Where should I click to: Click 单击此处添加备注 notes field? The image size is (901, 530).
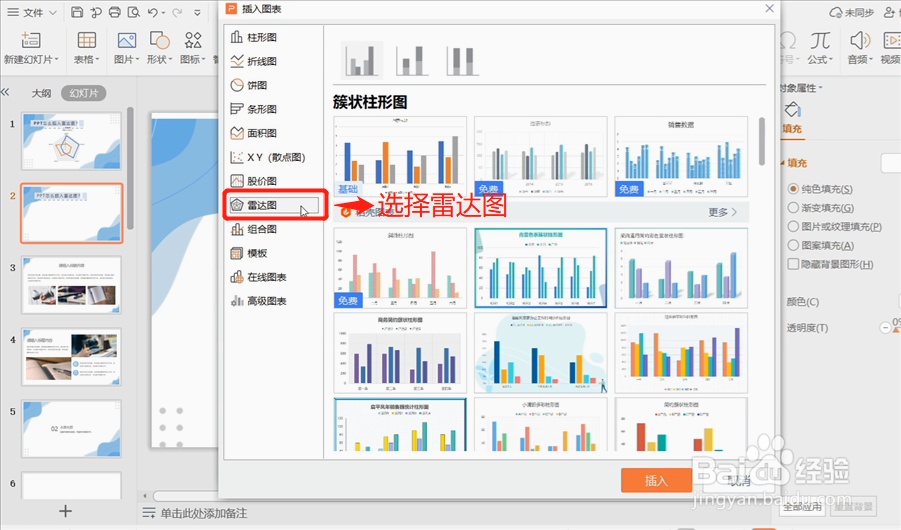[x=203, y=513]
